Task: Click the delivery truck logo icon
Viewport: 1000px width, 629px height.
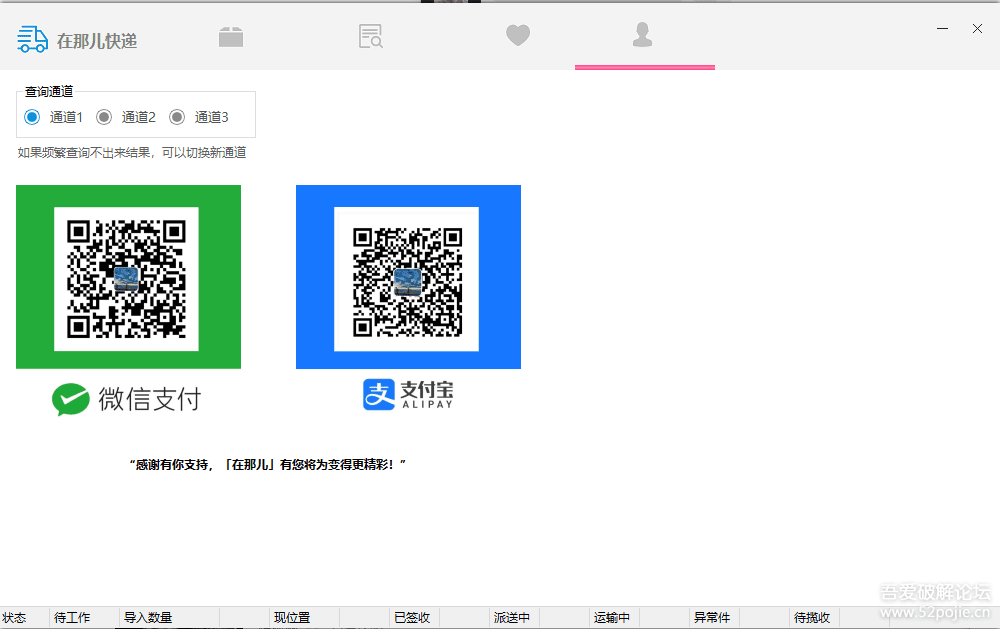Action: click(31, 38)
